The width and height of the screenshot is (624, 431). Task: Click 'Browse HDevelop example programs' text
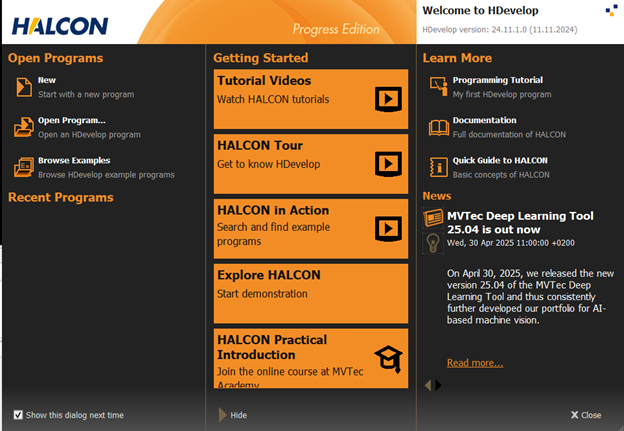click(106, 175)
